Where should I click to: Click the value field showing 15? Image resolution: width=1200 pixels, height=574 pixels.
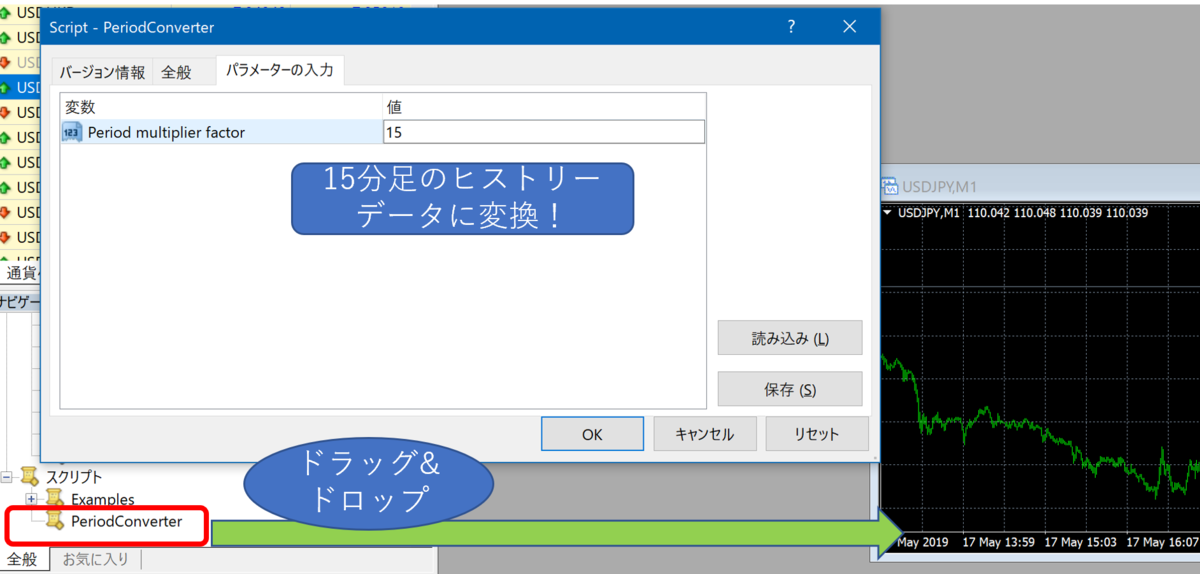coord(544,132)
